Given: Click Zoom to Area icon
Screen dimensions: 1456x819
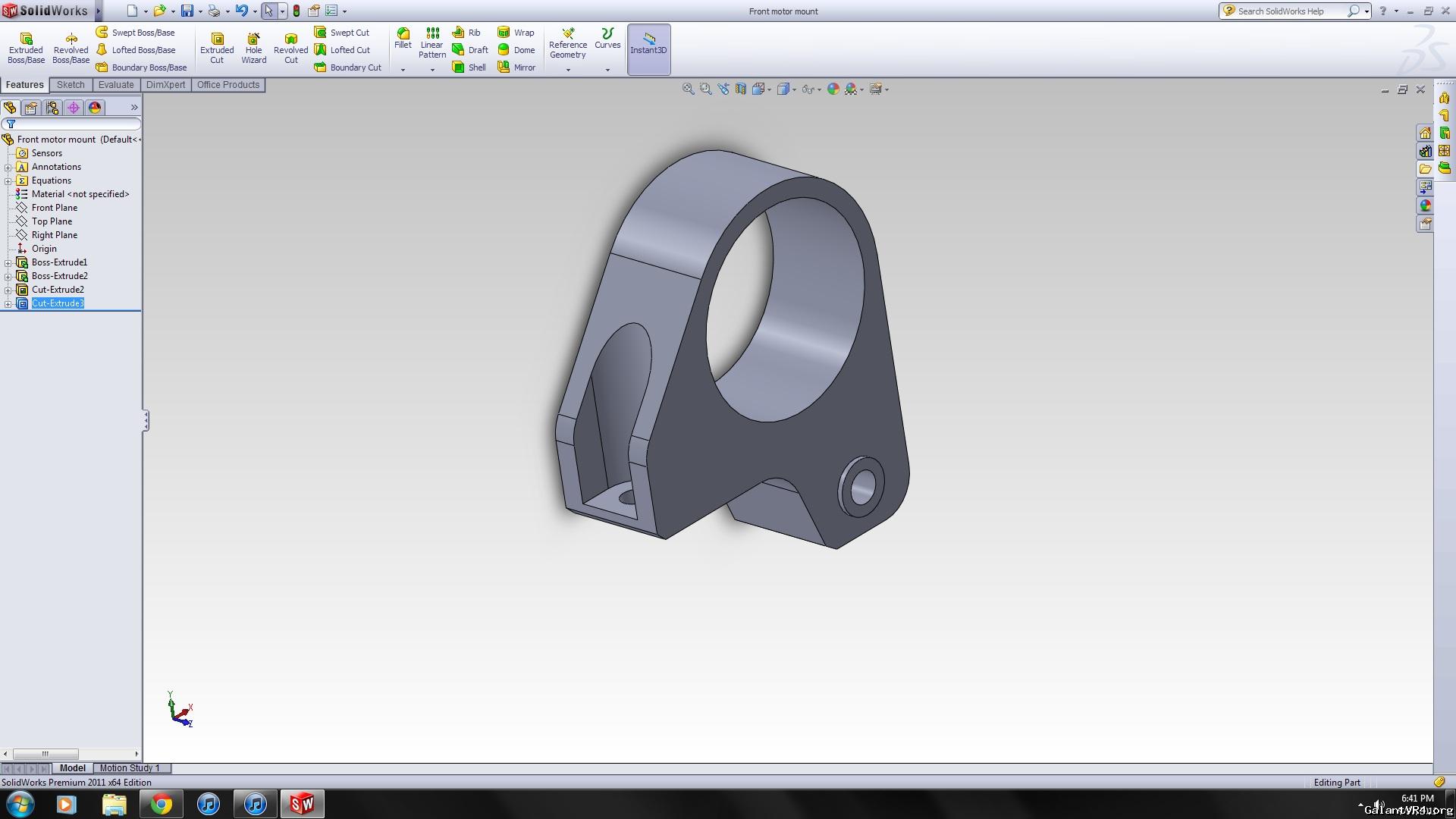Looking at the screenshot, I should pyautogui.click(x=705, y=89).
